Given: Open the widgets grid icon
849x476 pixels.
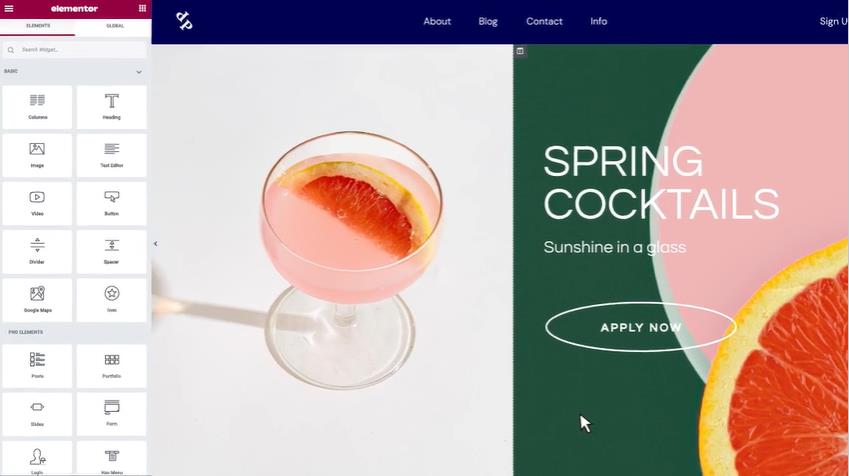Looking at the screenshot, I should pyautogui.click(x=142, y=8).
